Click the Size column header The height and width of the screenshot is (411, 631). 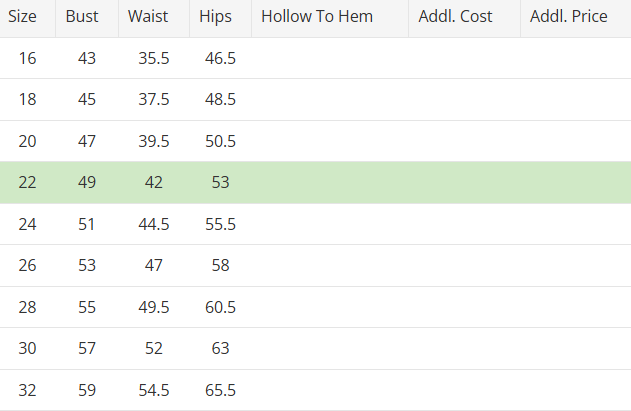tap(22, 18)
